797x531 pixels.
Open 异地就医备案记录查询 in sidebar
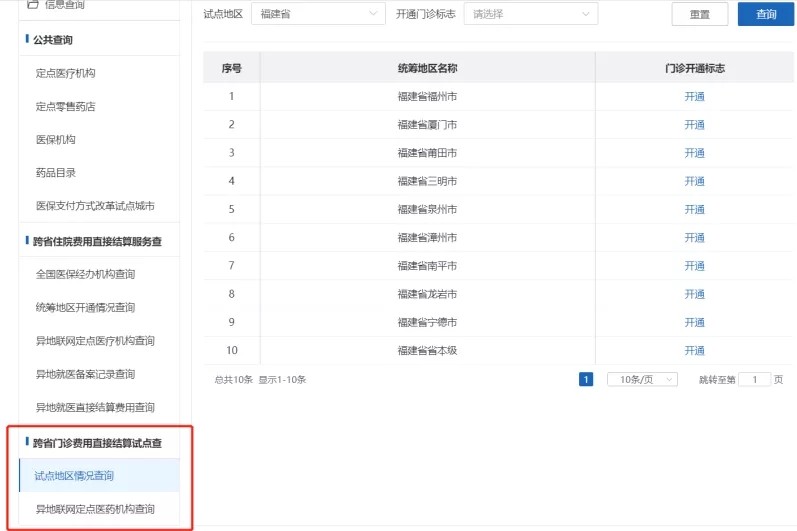tap(85, 374)
